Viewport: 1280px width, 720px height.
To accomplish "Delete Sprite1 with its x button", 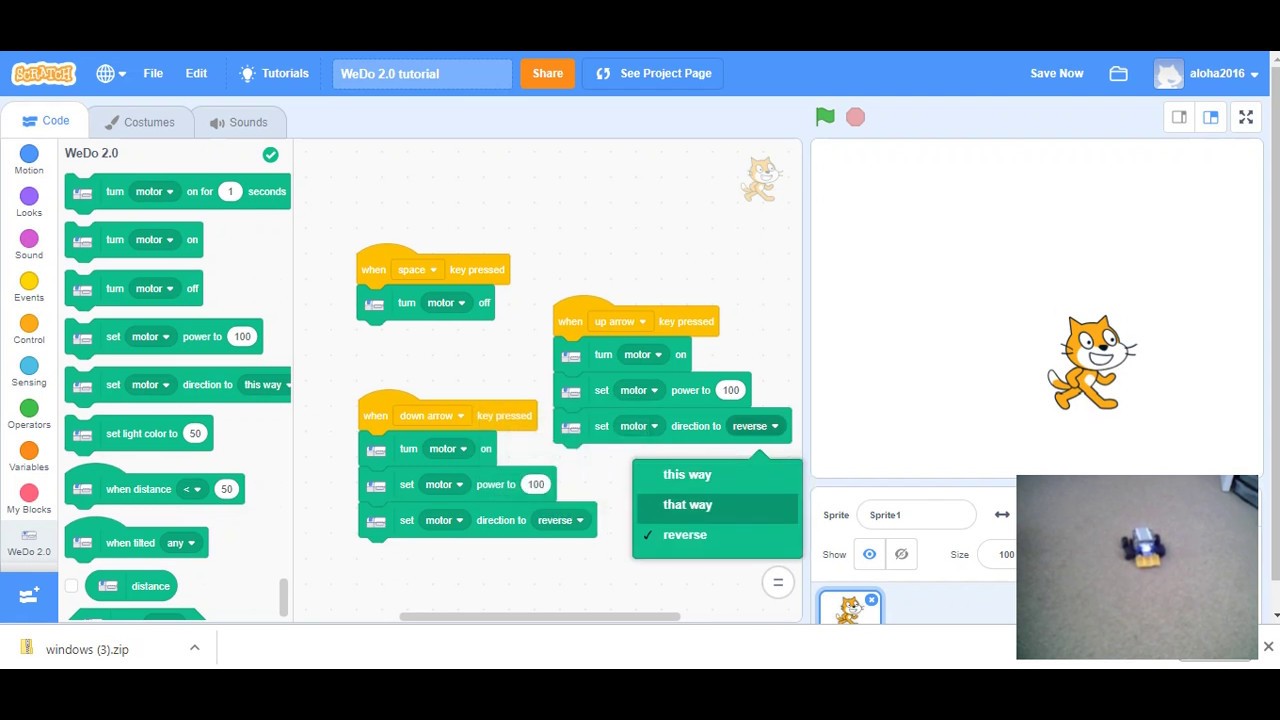I will [871, 600].
